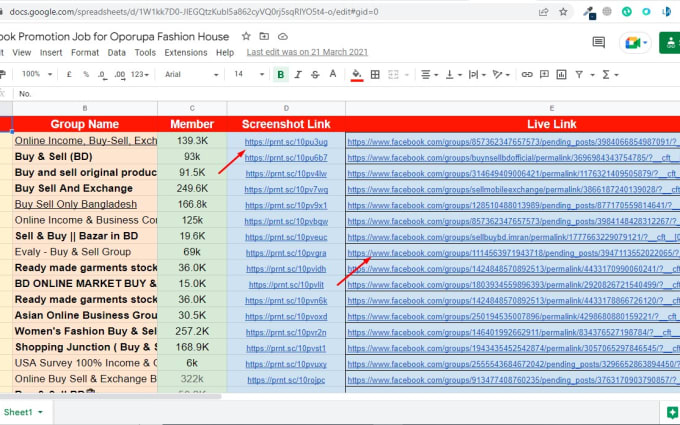Select column B header

pyautogui.click(x=85, y=108)
